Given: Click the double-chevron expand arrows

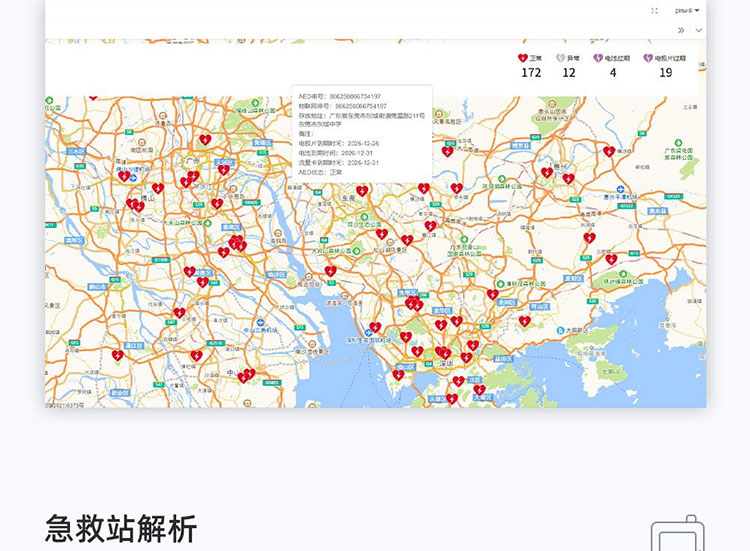Looking at the screenshot, I should 680,30.
